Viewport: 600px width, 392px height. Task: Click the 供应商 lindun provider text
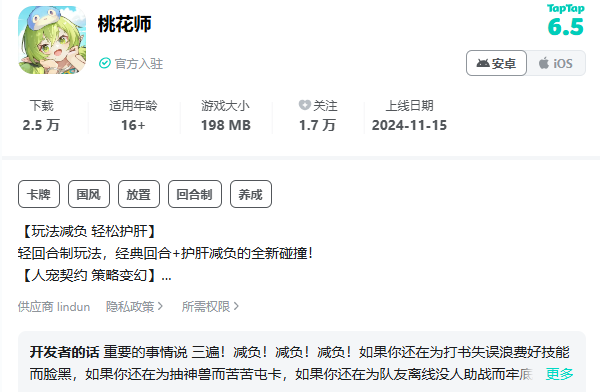[54, 307]
